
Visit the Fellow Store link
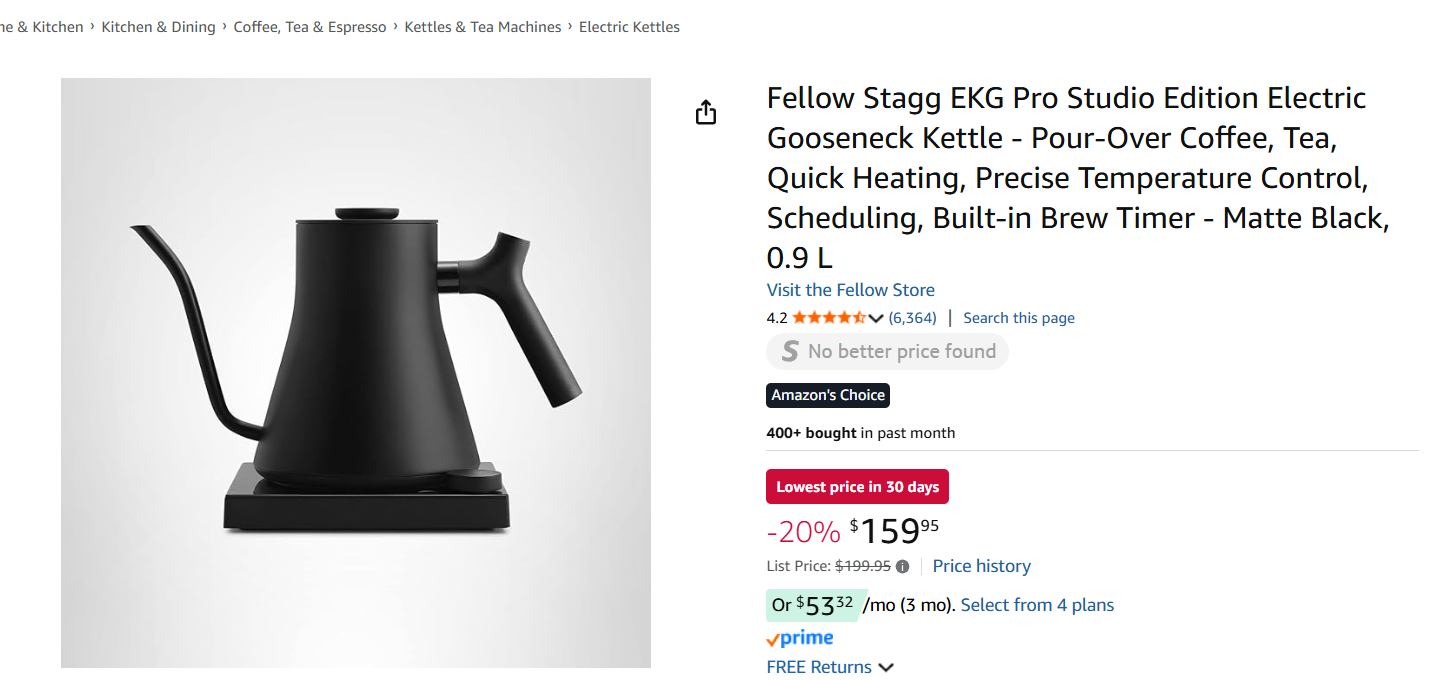[851, 290]
